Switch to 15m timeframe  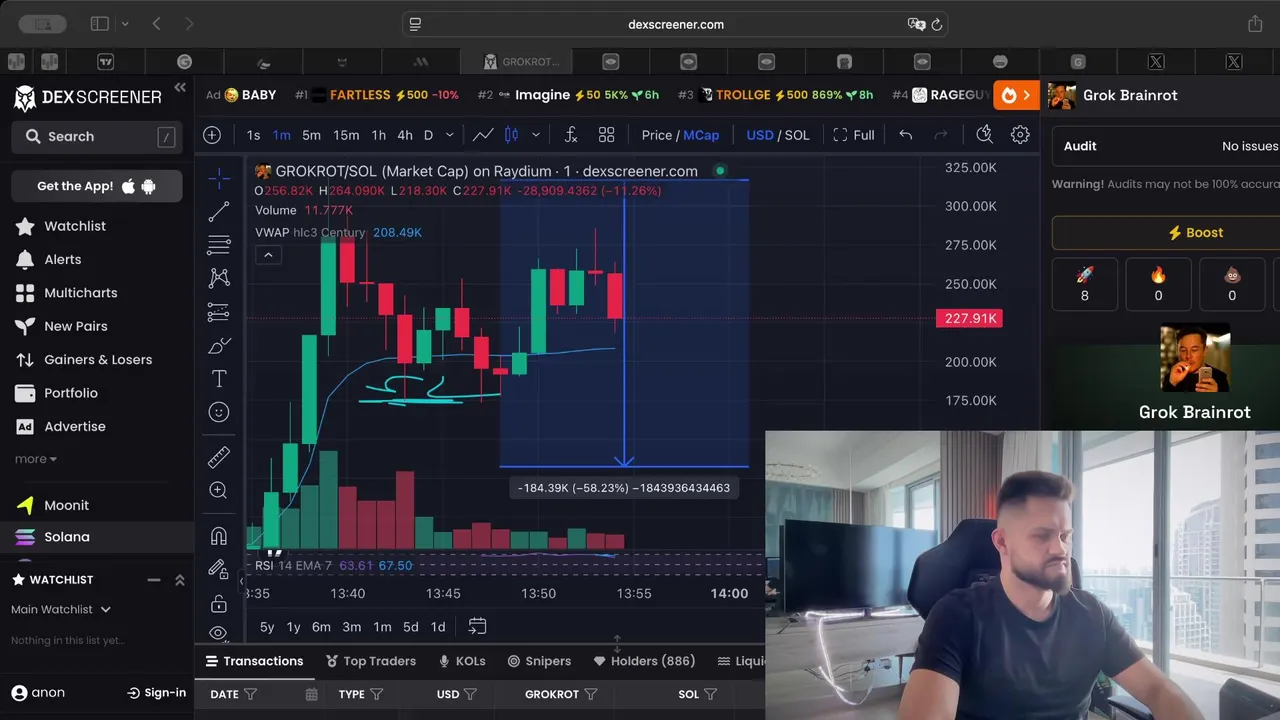coord(346,135)
